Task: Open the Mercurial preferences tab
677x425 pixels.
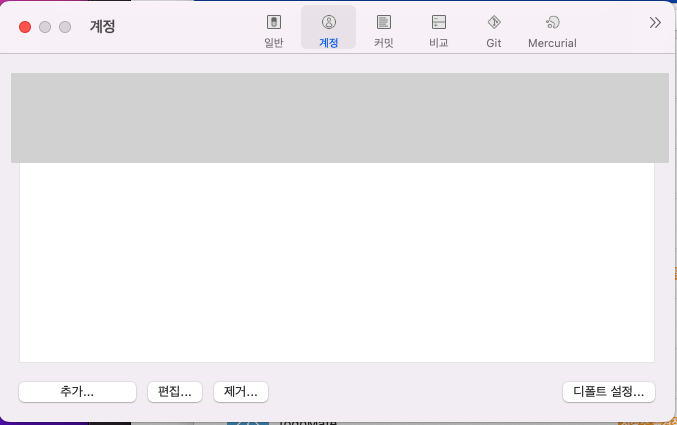Action: coord(552,30)
